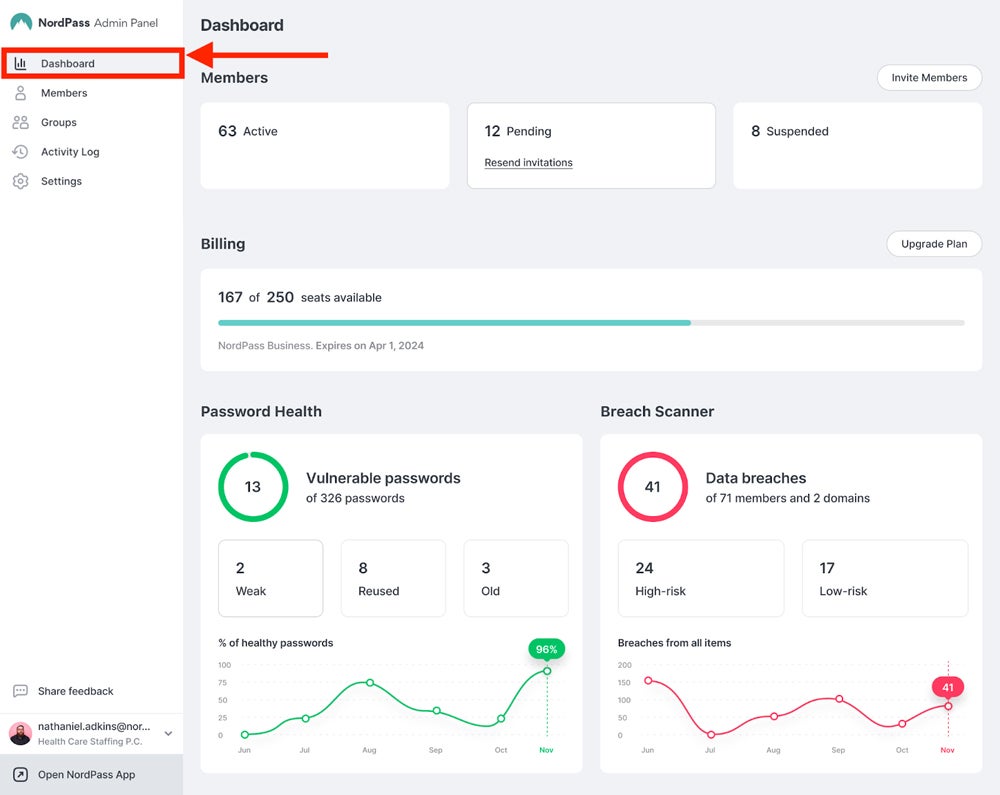The height and width of the screenshot is (795, 1000).
Task: Click the Open NordPass App arrow icon
Action: click(21, 775)
